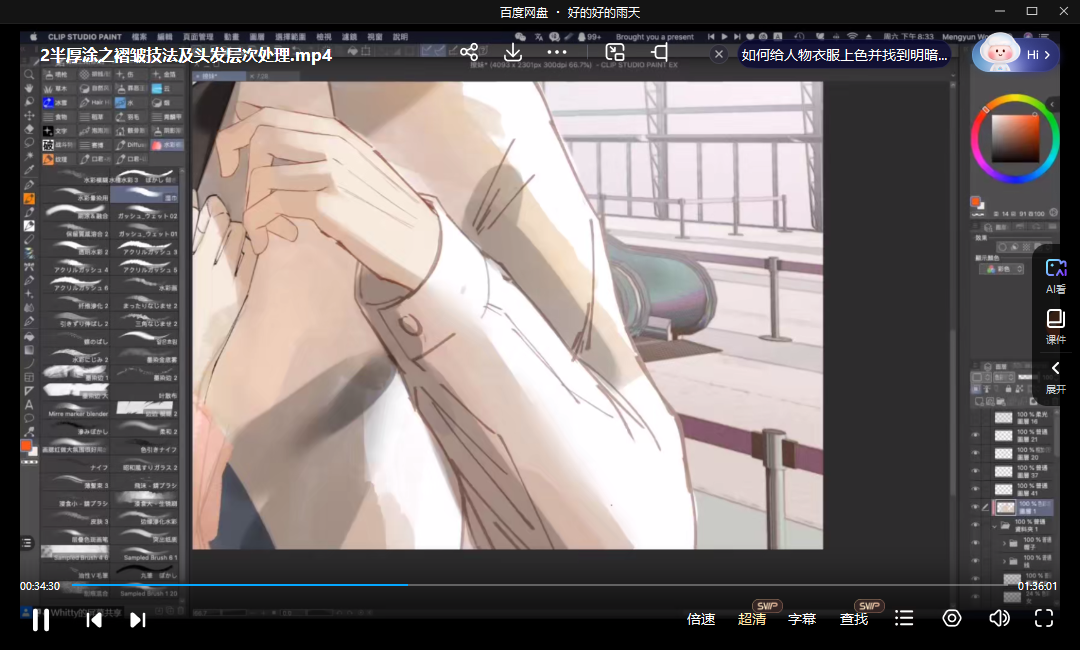
Task: Open the Hi assistant avatar button
Action: pyautogui.click(x=1015, y=54)
